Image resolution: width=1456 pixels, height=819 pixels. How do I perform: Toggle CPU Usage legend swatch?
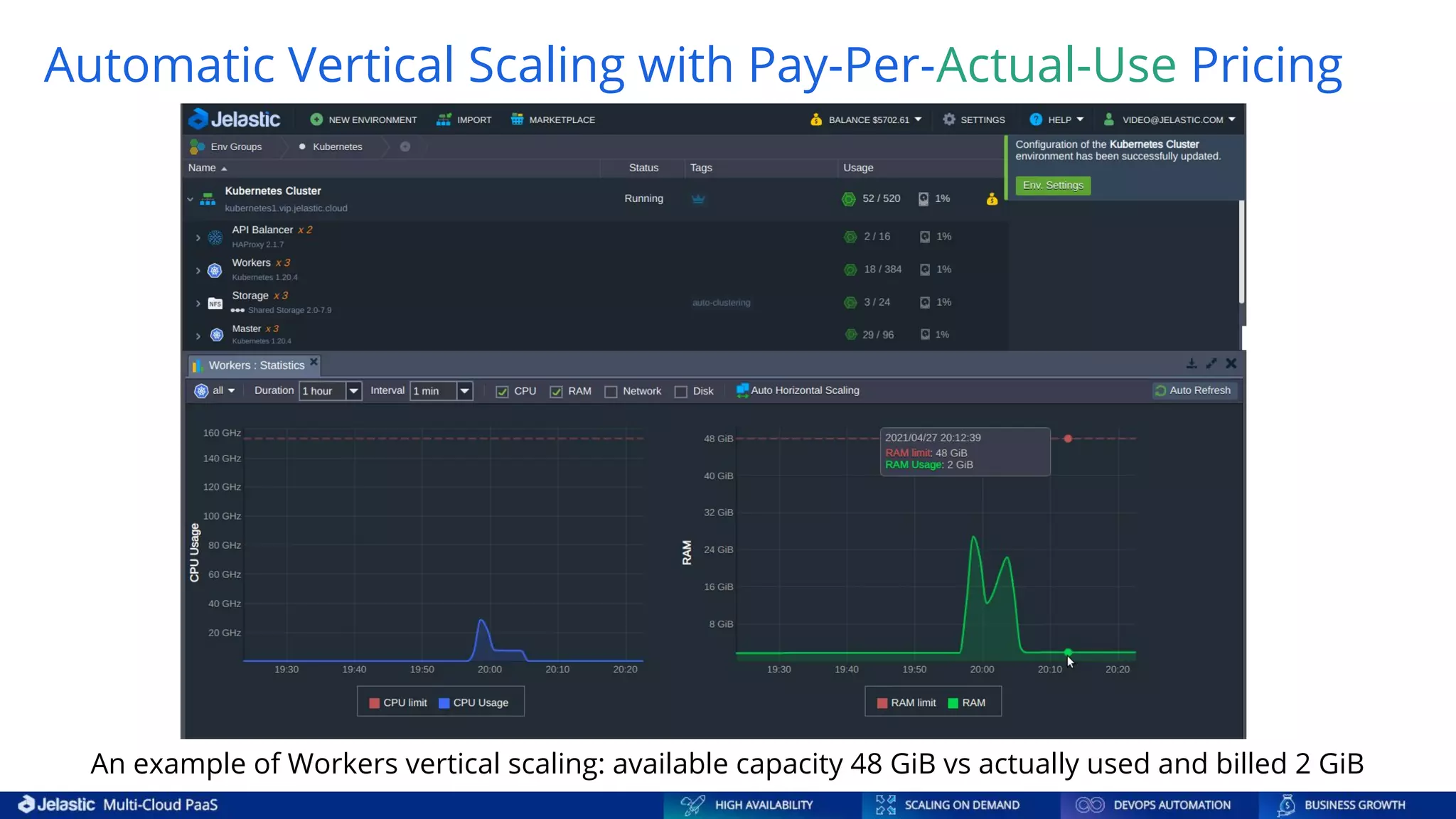(444, 703)
